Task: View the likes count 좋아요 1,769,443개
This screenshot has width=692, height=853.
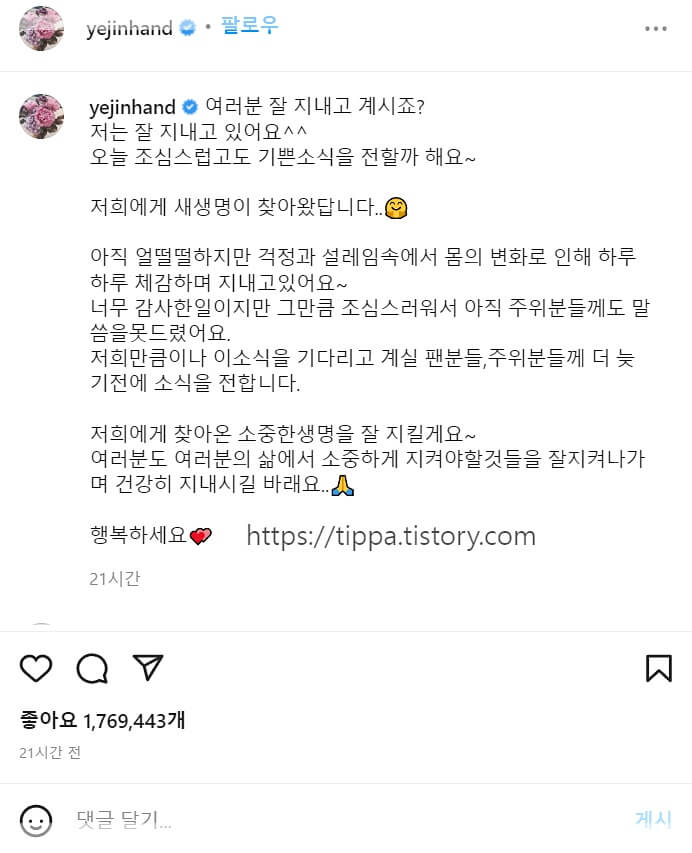Action: pyautogui.click(x=102, y=720)
